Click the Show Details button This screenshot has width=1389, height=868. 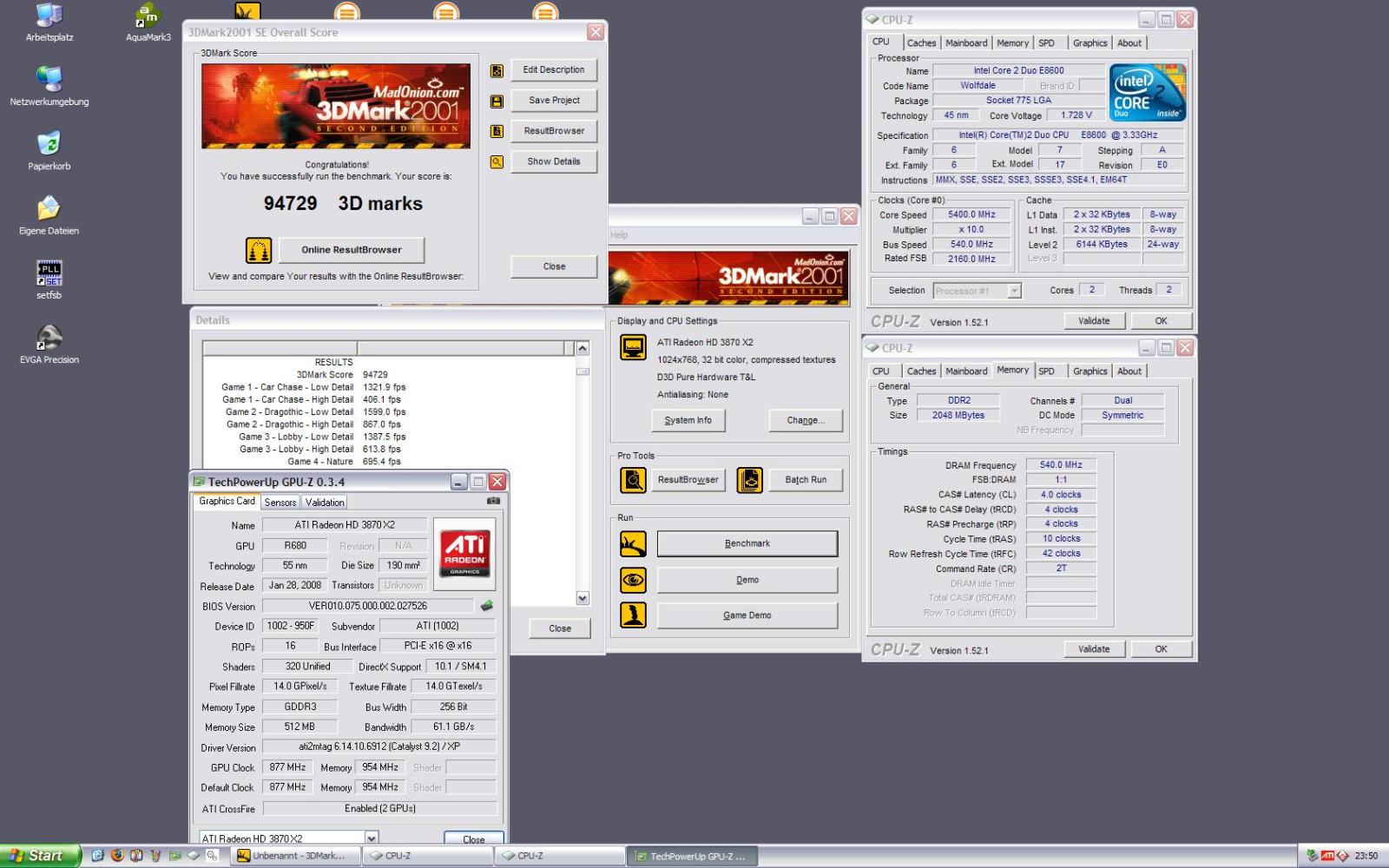[x=554, y=161]
